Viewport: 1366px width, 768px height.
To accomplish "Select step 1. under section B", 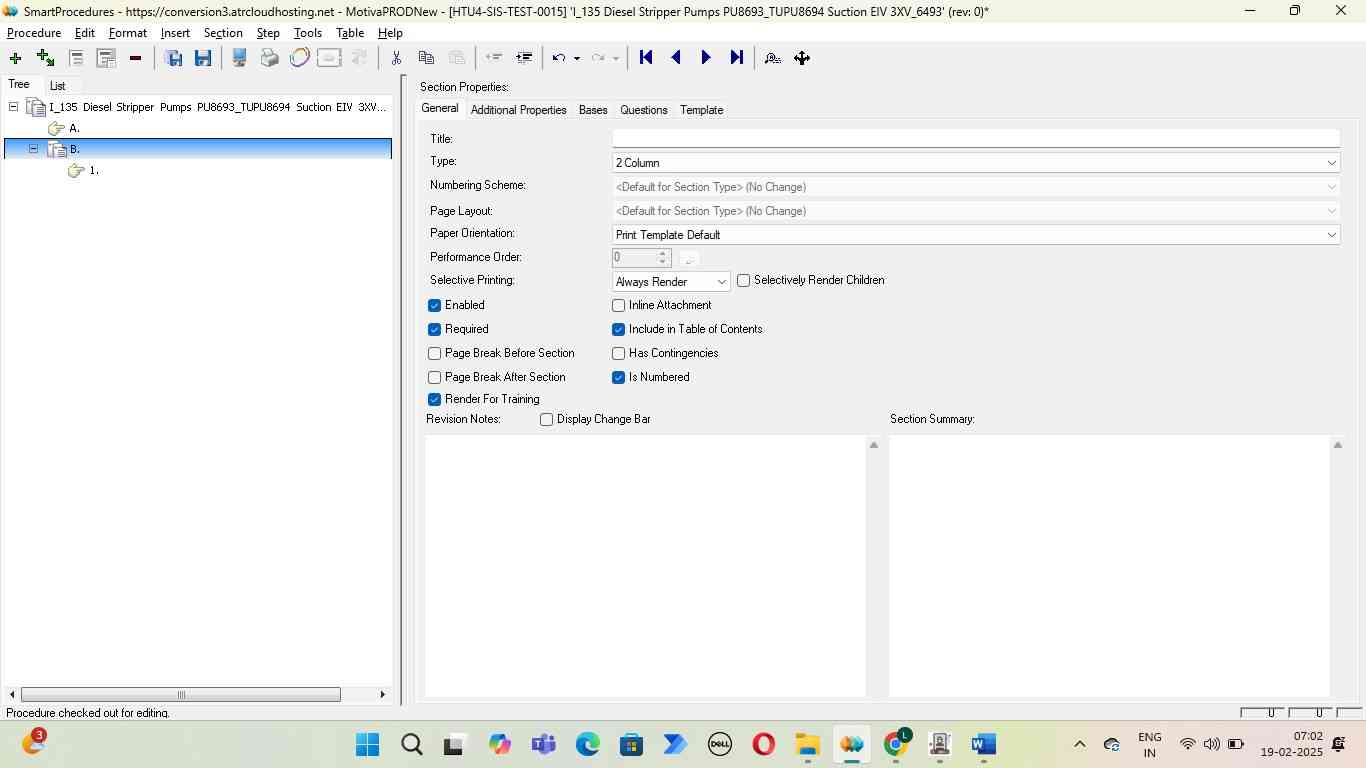I will [94, 170].
